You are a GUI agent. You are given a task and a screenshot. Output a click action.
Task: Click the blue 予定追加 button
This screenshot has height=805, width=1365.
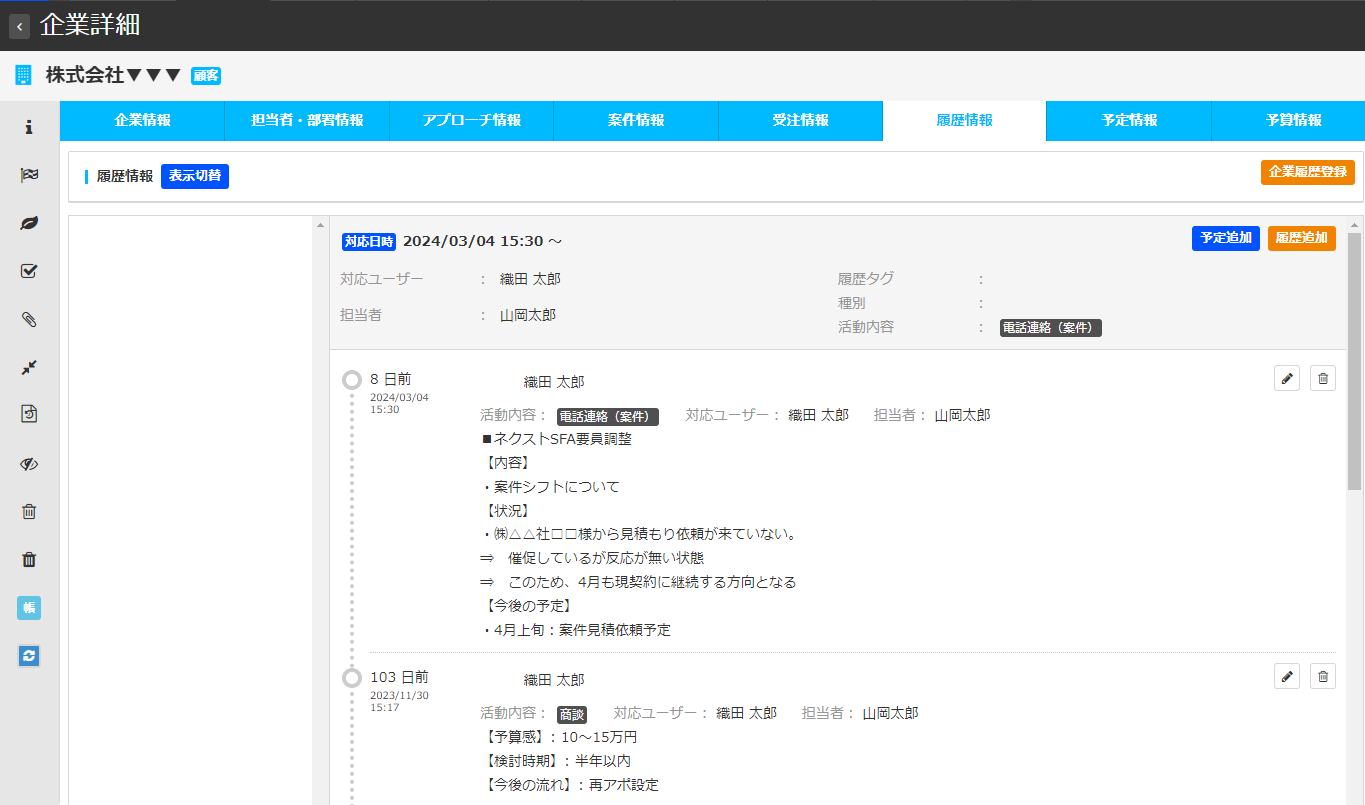[x=1225, y=238]
